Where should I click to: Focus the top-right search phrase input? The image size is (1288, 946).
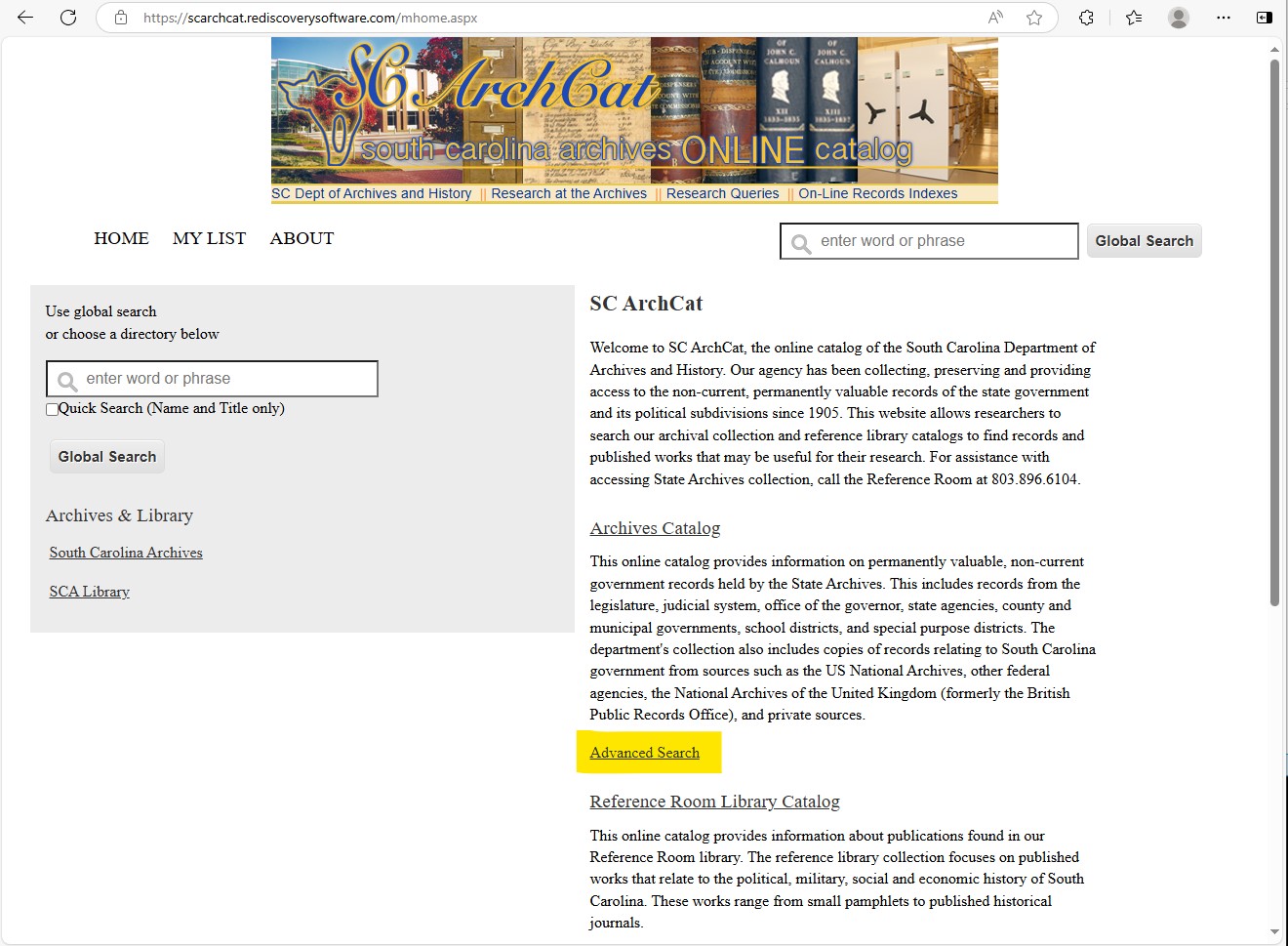click(929, 241)
